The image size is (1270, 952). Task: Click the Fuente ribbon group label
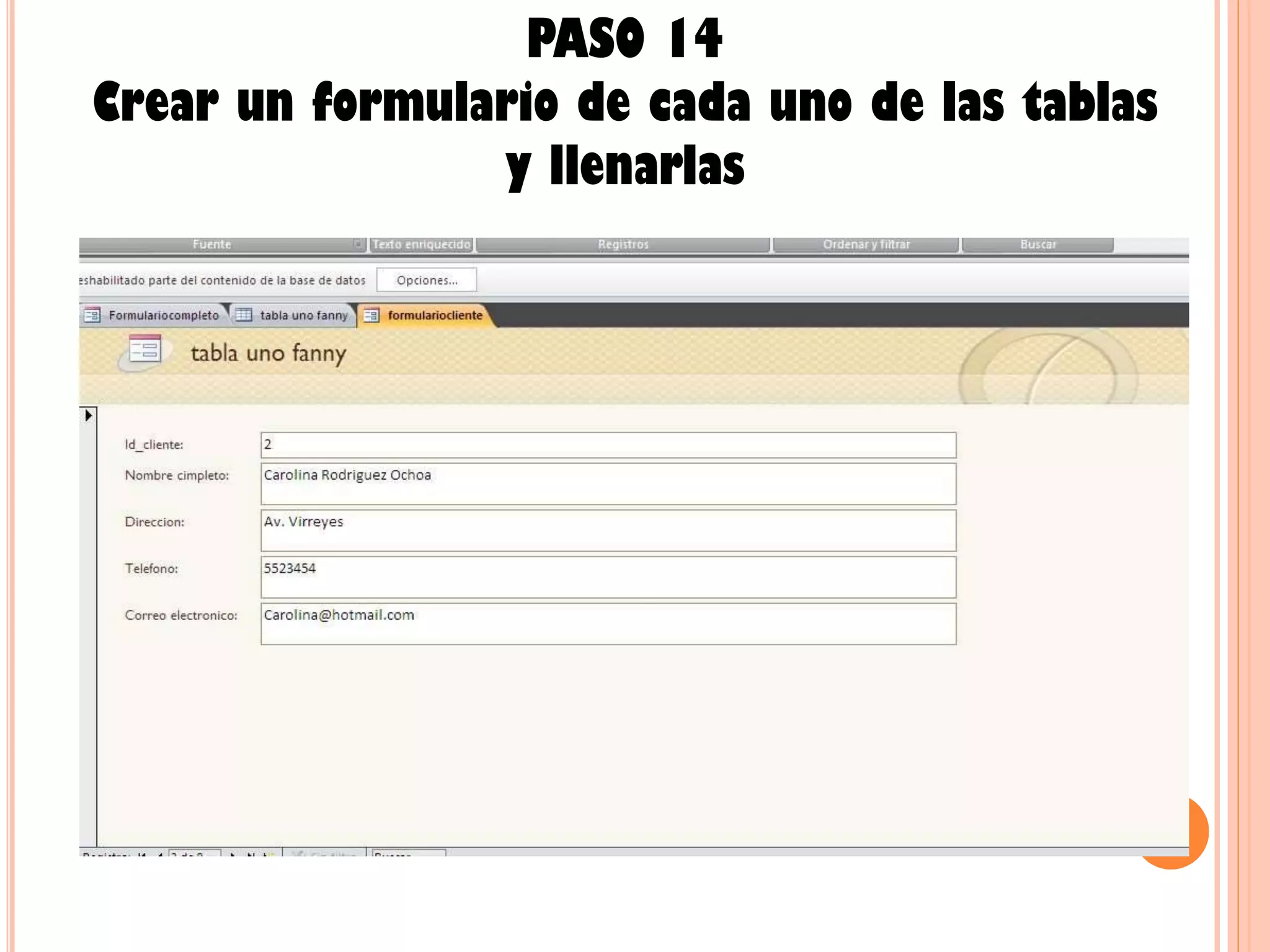point(211,244)
